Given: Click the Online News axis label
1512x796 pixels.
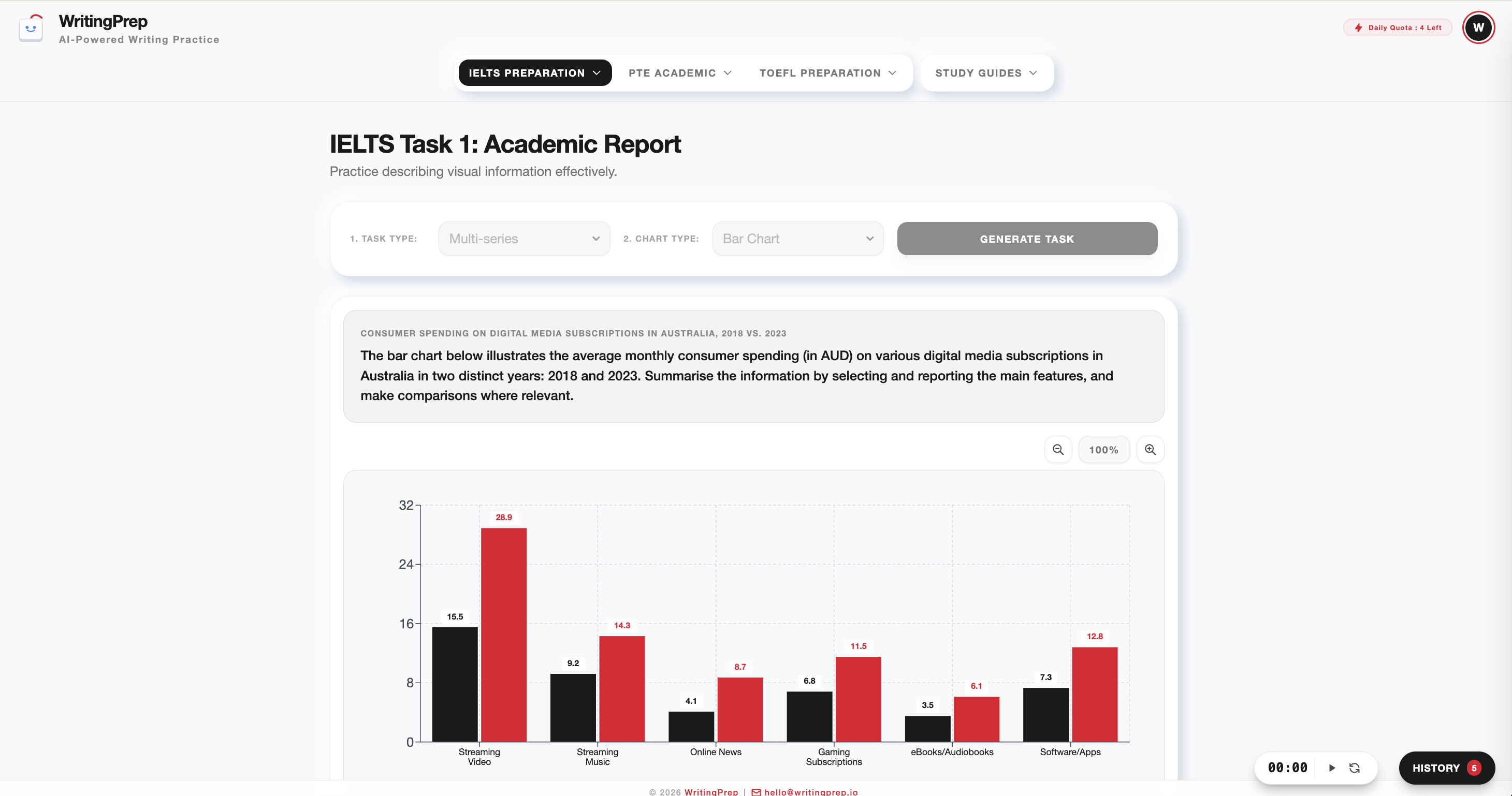Looking at the screenshot, I should (x=716, y=752).
